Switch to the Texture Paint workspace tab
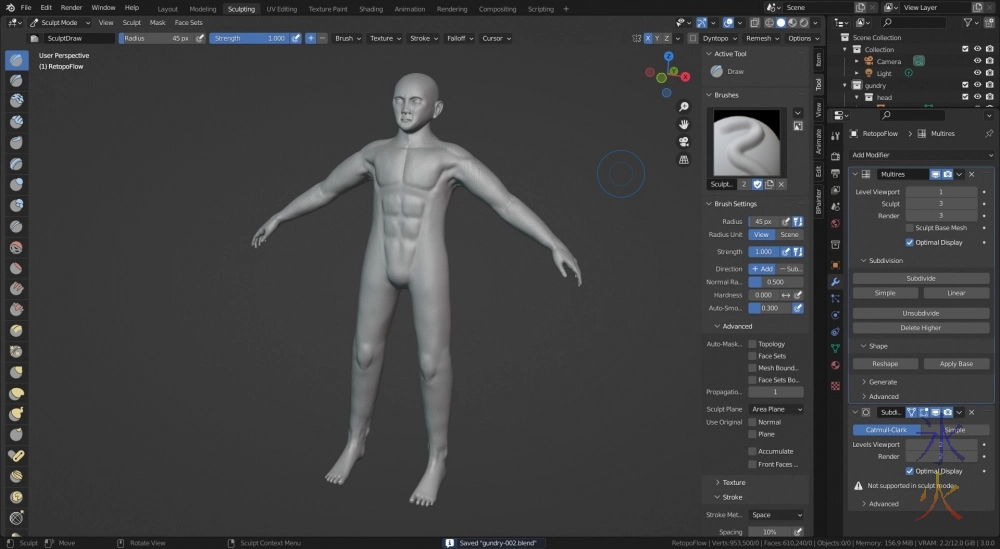This screenshot has height=549, width=1000. tap(328, 8)
